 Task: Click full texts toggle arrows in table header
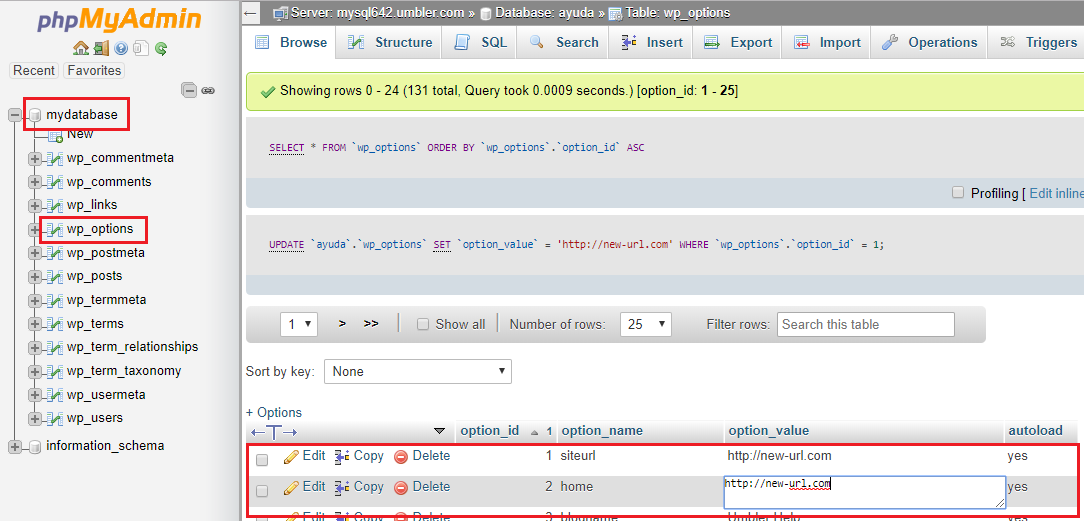[x=274, y=431]
